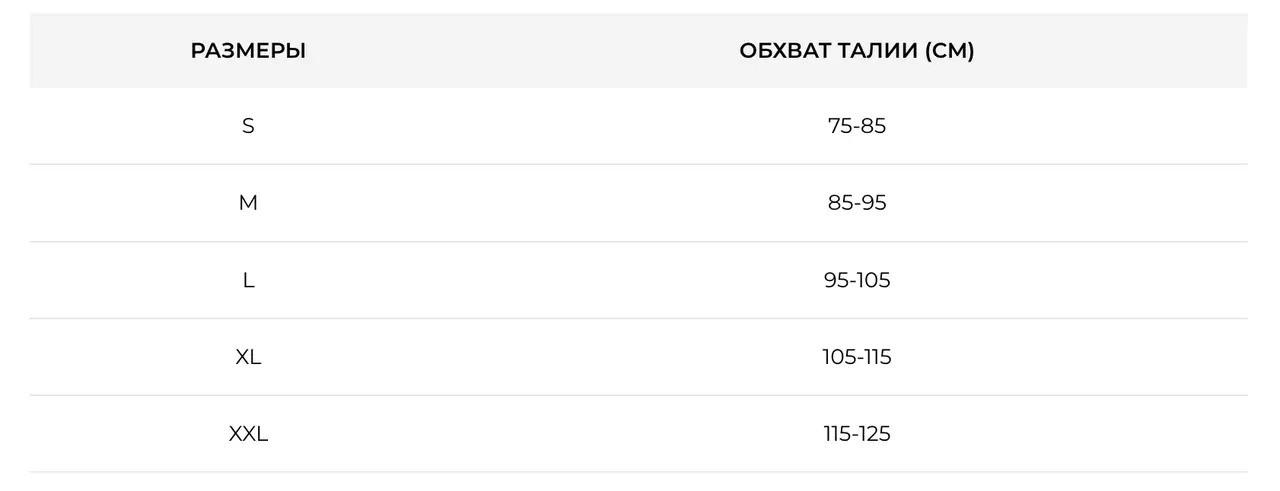Click the gray header area between both column titles

(523, 50)
